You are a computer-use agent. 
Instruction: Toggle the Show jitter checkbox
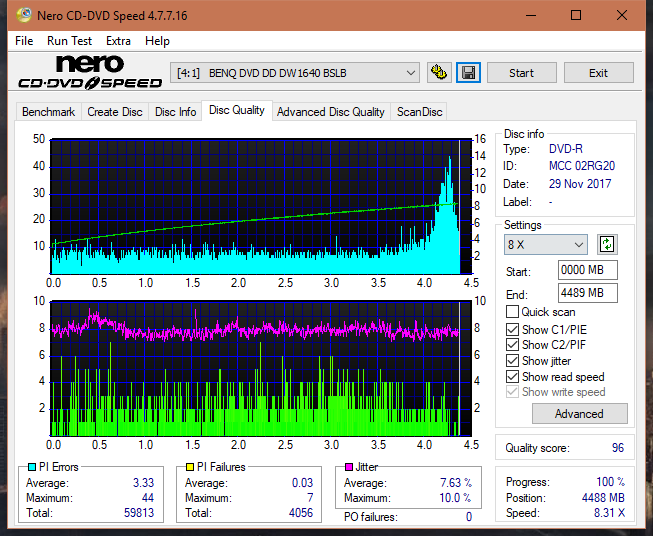coord(512,361)
